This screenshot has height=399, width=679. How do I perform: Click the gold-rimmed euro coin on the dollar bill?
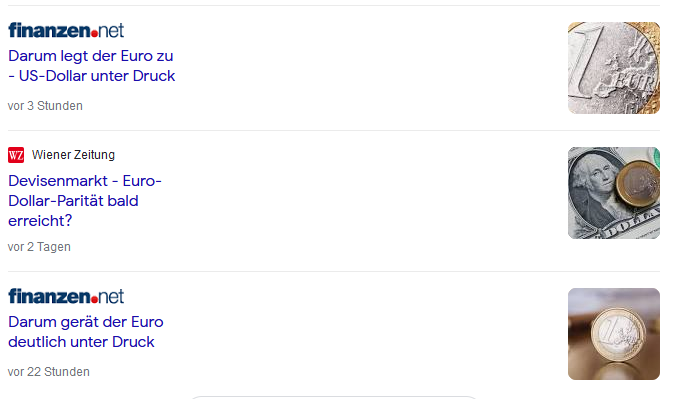(638, 183)
